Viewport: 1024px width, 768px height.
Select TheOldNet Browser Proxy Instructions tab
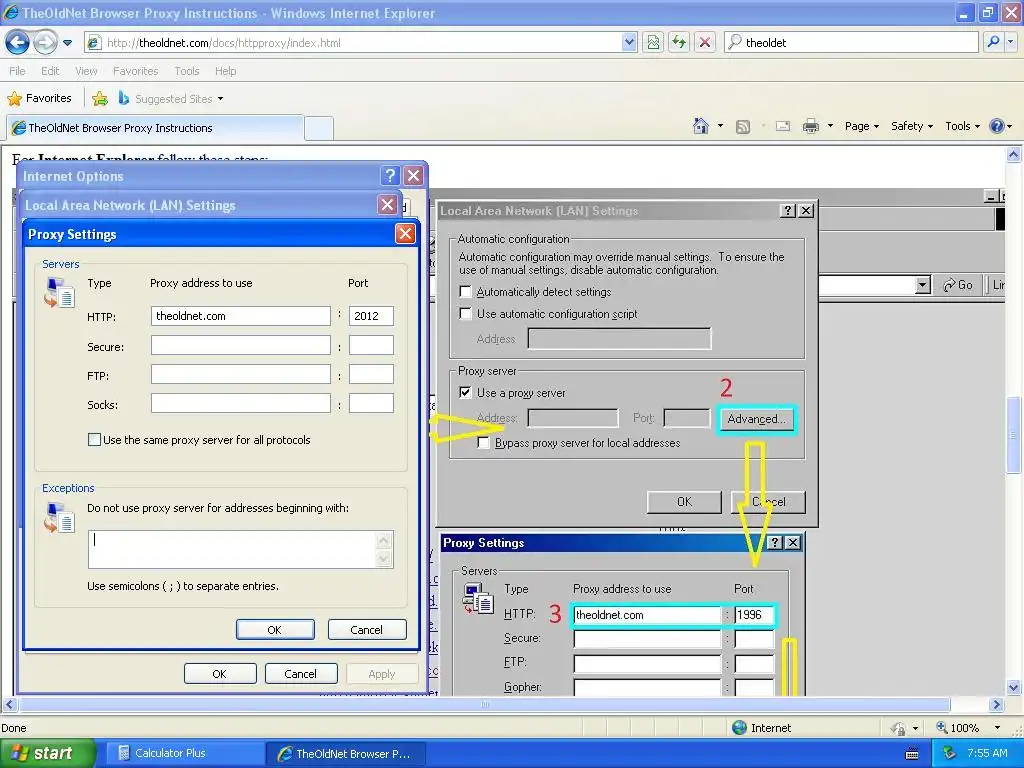click(x=155, y=128)
